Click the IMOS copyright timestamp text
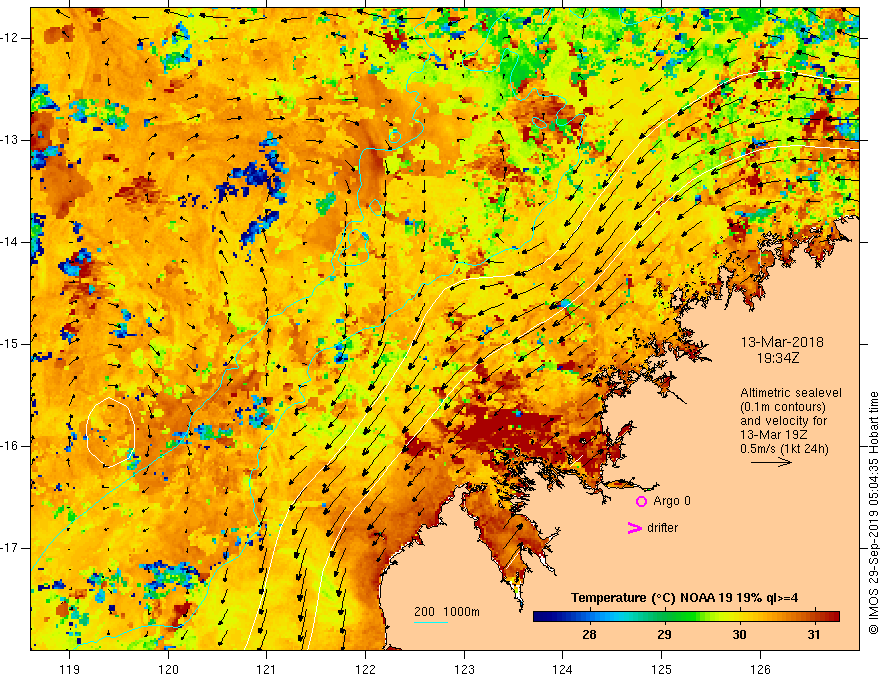This screenshot has width=880, height=680. click(873, 513)
